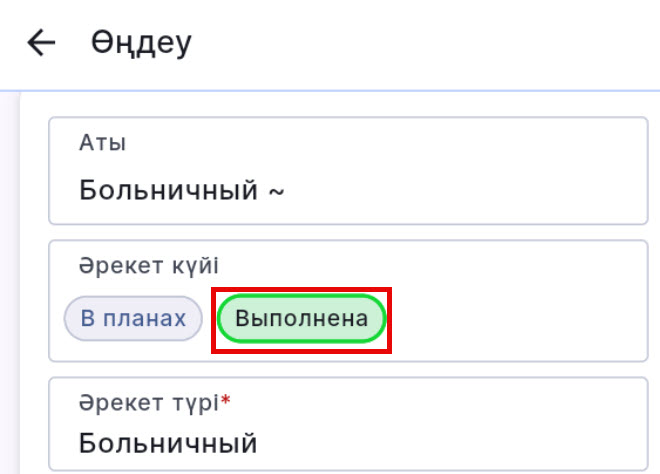This screenshot has height=474, width=660.
Task: Open the "Әрекет түрі" action type dropdown
Action: click(x=348, y=424)
